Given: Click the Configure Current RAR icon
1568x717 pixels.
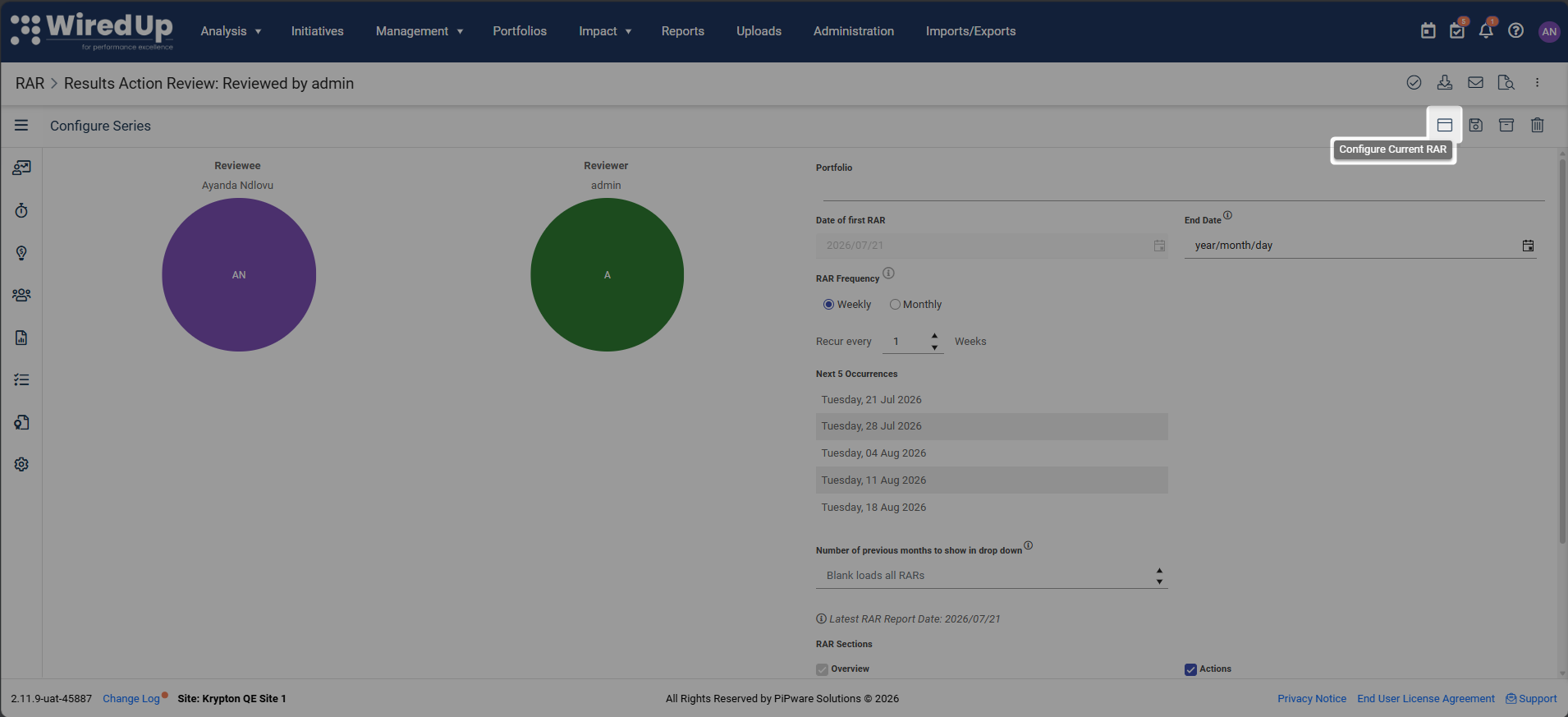Looking at the screenshot, I should point(1445,125).
